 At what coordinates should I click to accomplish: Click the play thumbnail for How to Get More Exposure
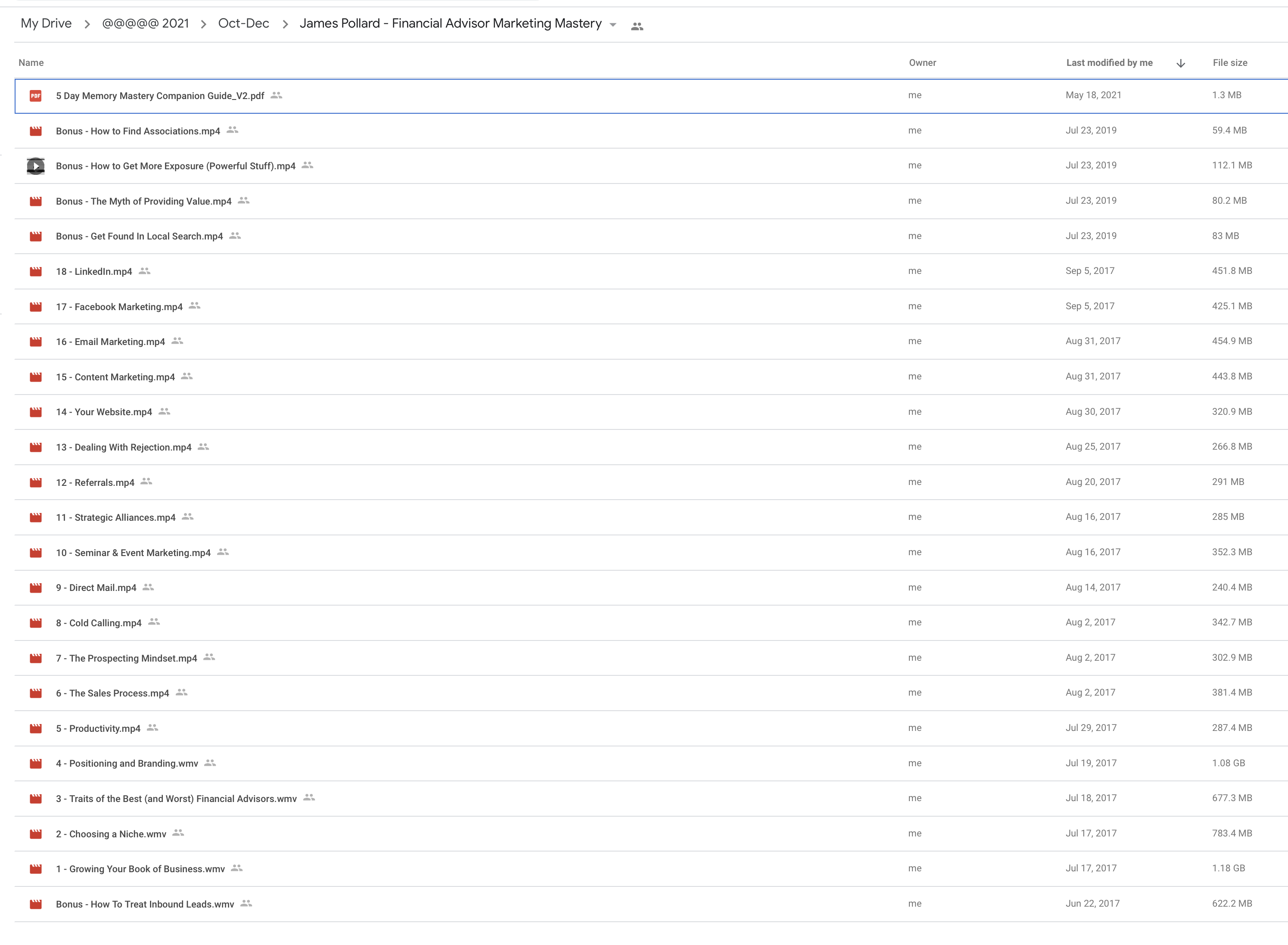click(x=35, y=166)
